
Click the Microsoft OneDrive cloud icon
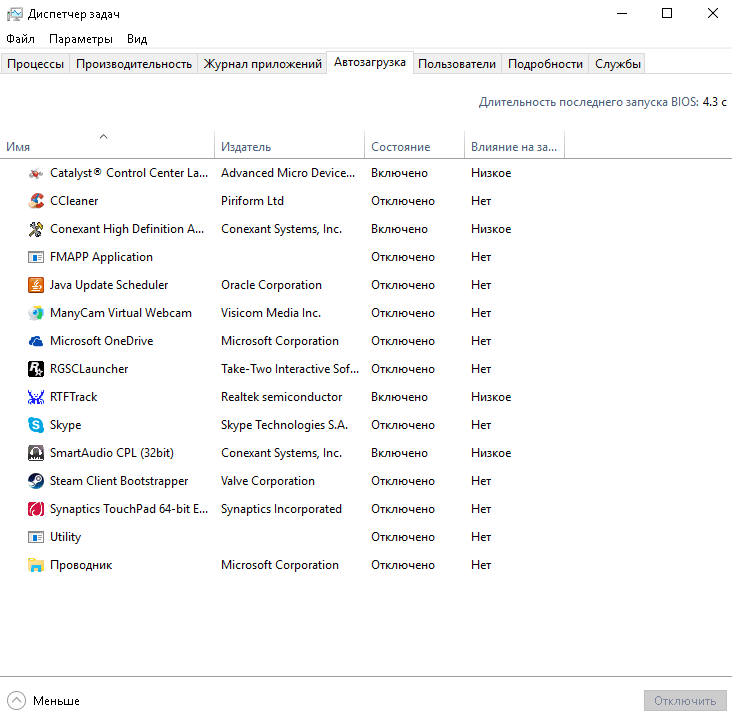click(36, 341)
